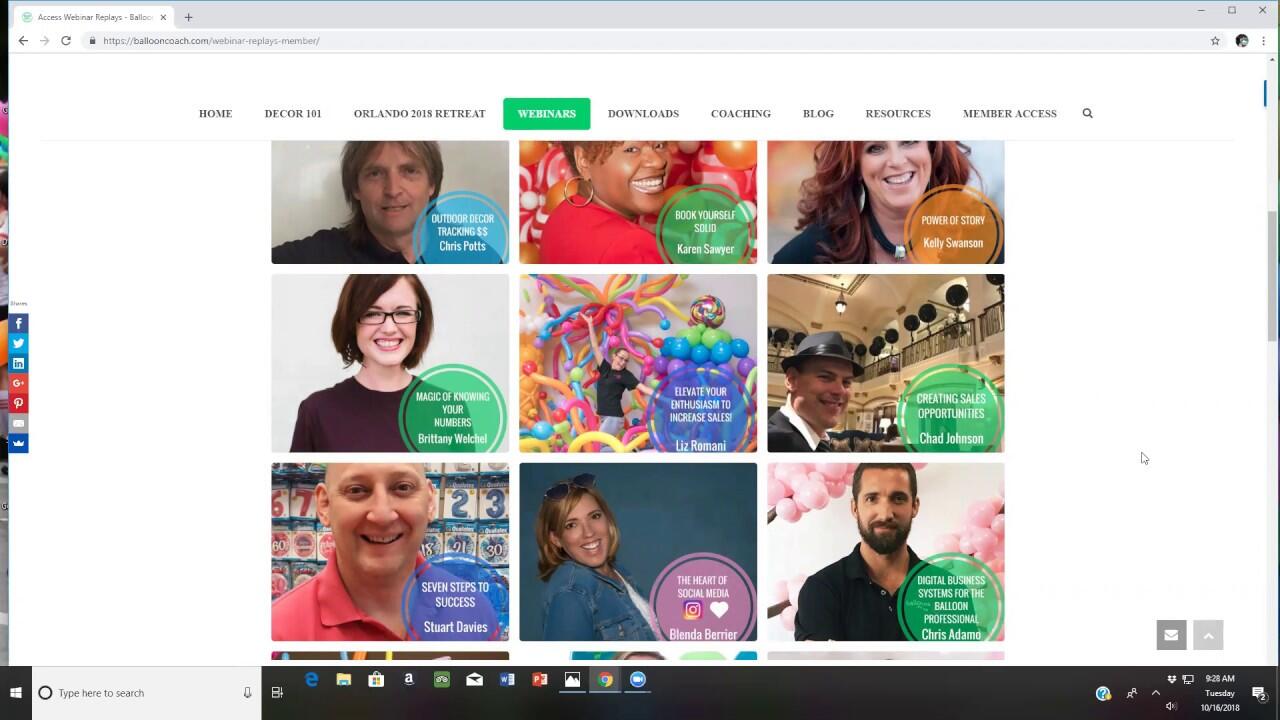1280x720 pixels.
Task: Open site search with the magnifier icon
Action: click(x=1087, y=113)
